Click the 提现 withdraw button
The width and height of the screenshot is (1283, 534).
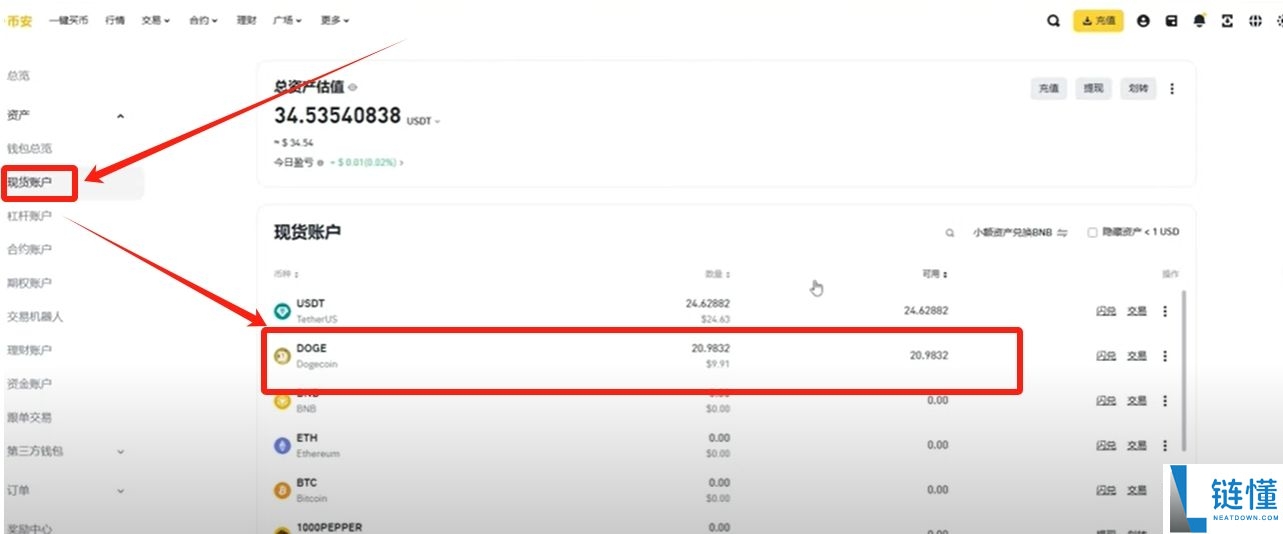click(1093, 89)
